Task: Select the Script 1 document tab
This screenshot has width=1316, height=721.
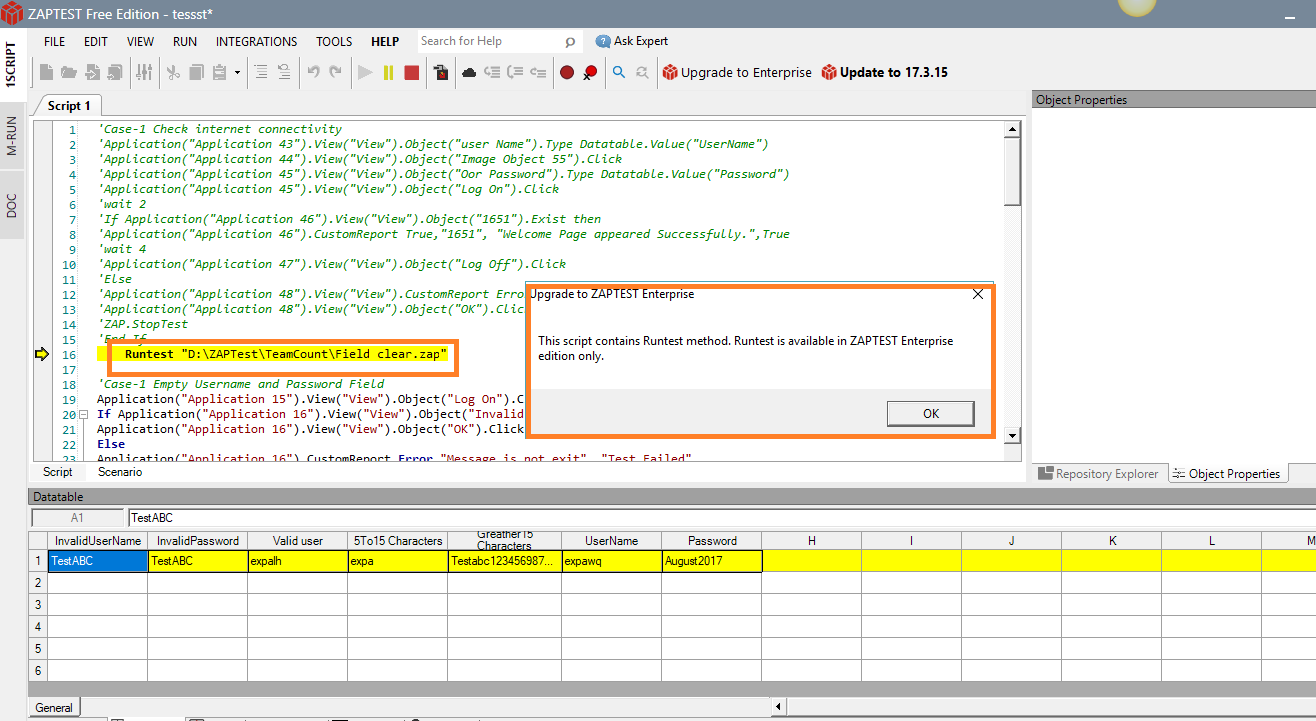Action: 68,105
